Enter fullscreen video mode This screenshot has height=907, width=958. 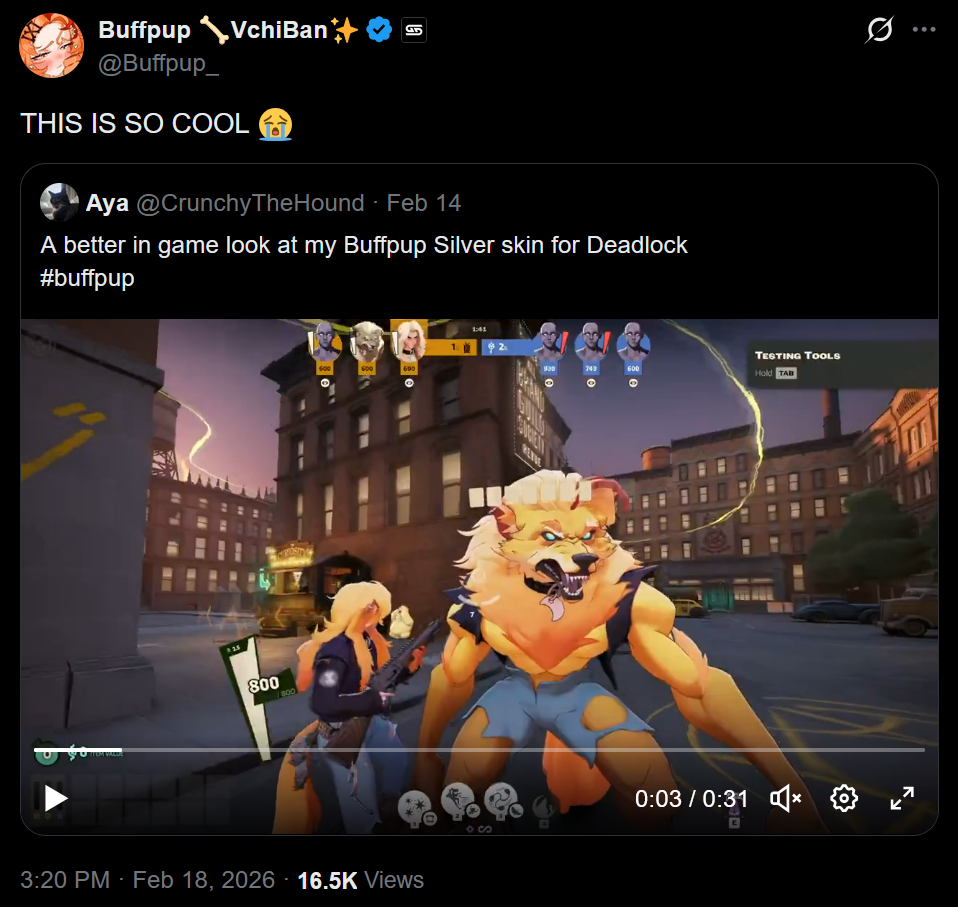point(902,798)
